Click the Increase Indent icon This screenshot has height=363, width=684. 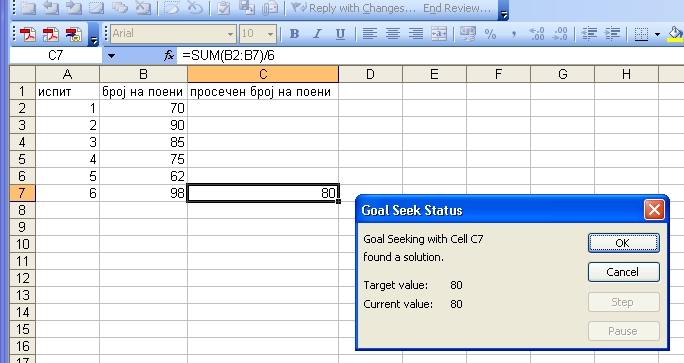point(612,34)
